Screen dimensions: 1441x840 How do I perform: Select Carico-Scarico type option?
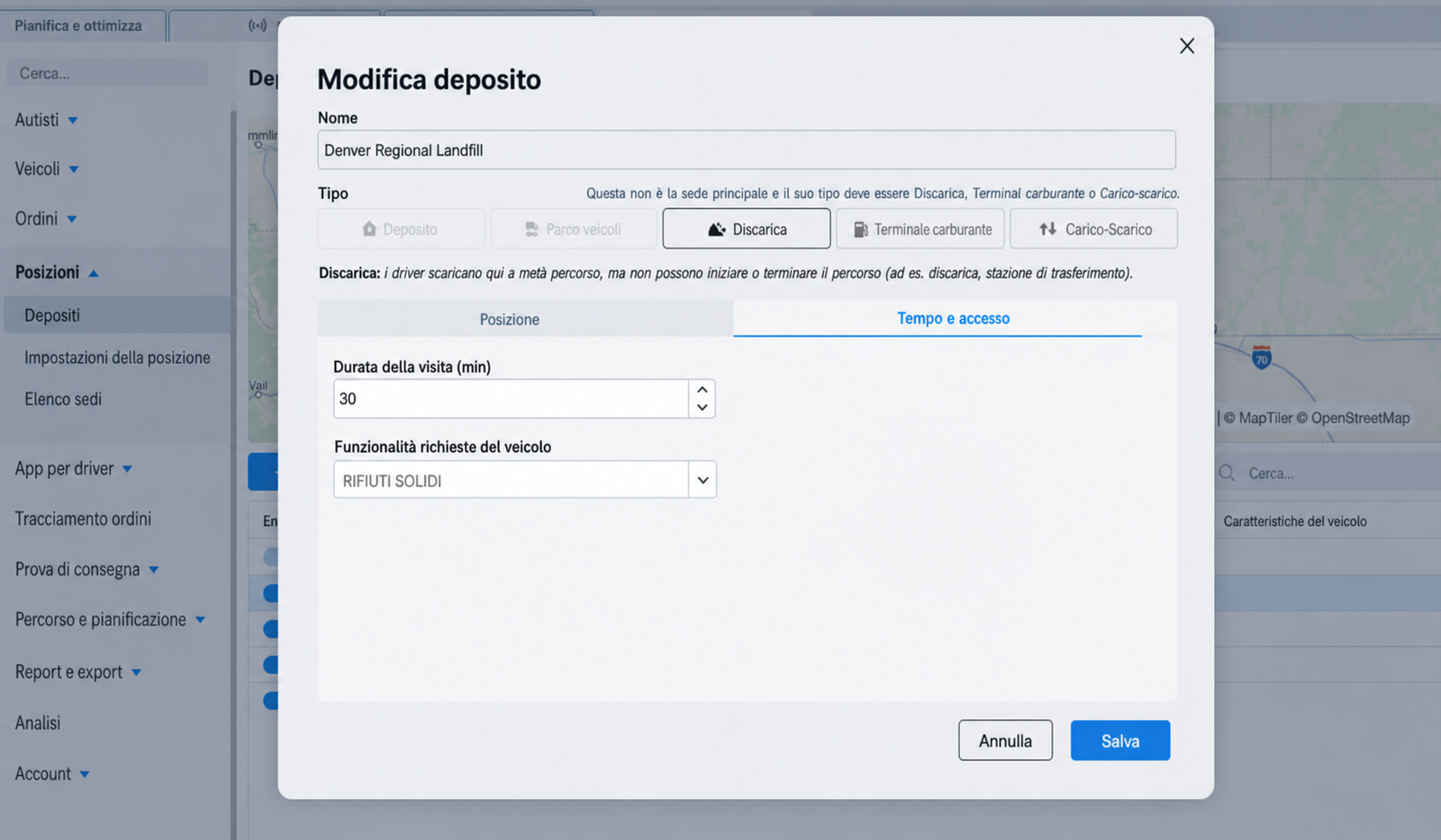pos(1093,229)
